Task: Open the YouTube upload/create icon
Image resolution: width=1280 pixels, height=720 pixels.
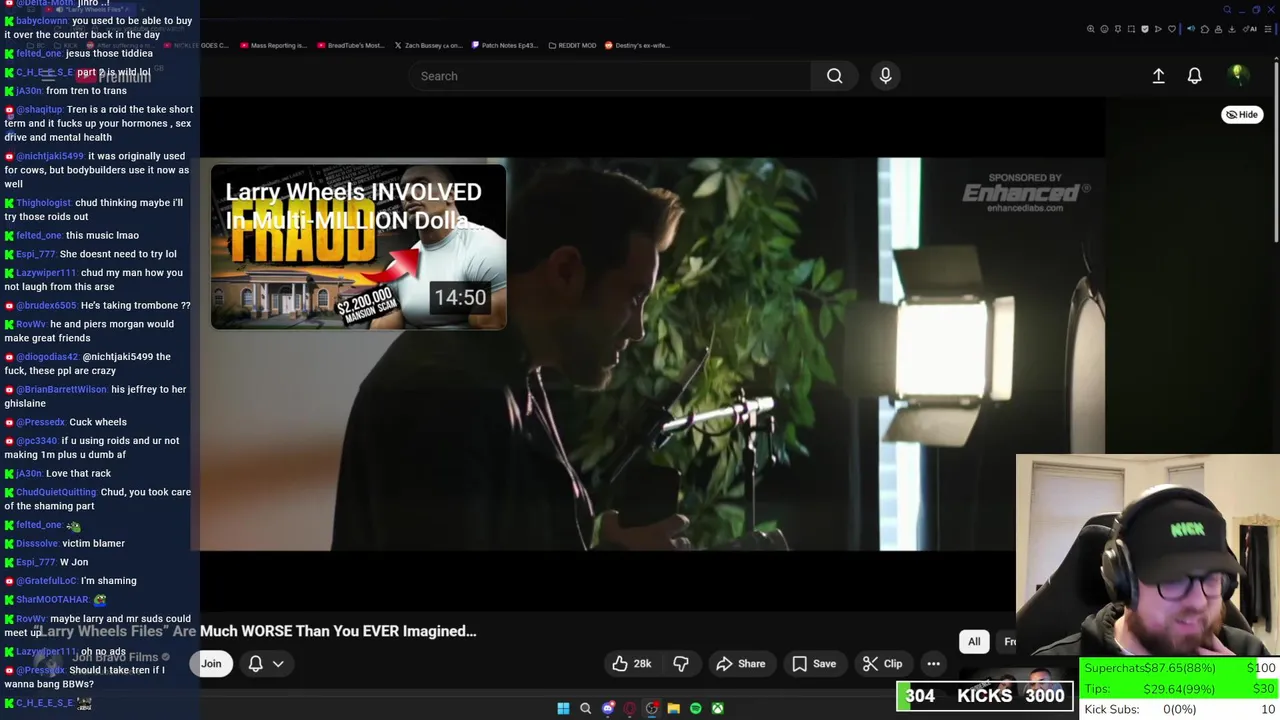Action: (1158, 76)
